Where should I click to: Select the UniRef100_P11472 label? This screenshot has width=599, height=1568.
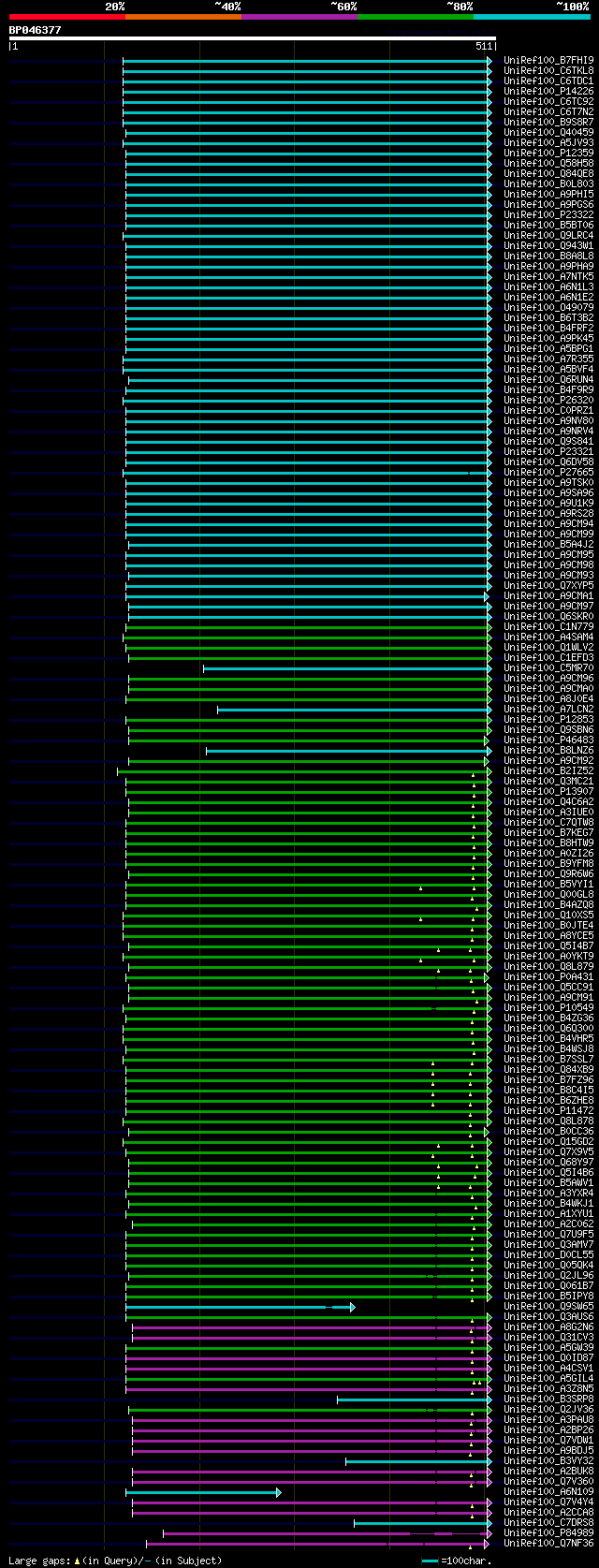tap(548, 1110)
